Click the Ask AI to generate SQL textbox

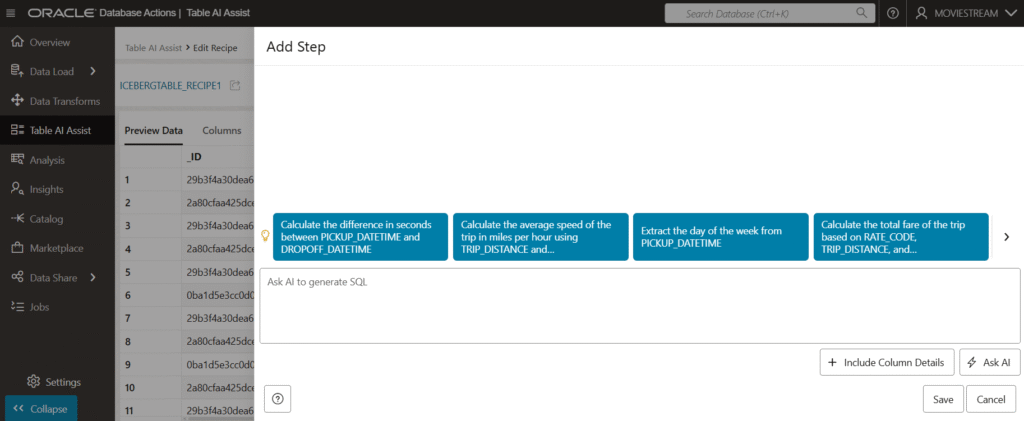point(639,305)
